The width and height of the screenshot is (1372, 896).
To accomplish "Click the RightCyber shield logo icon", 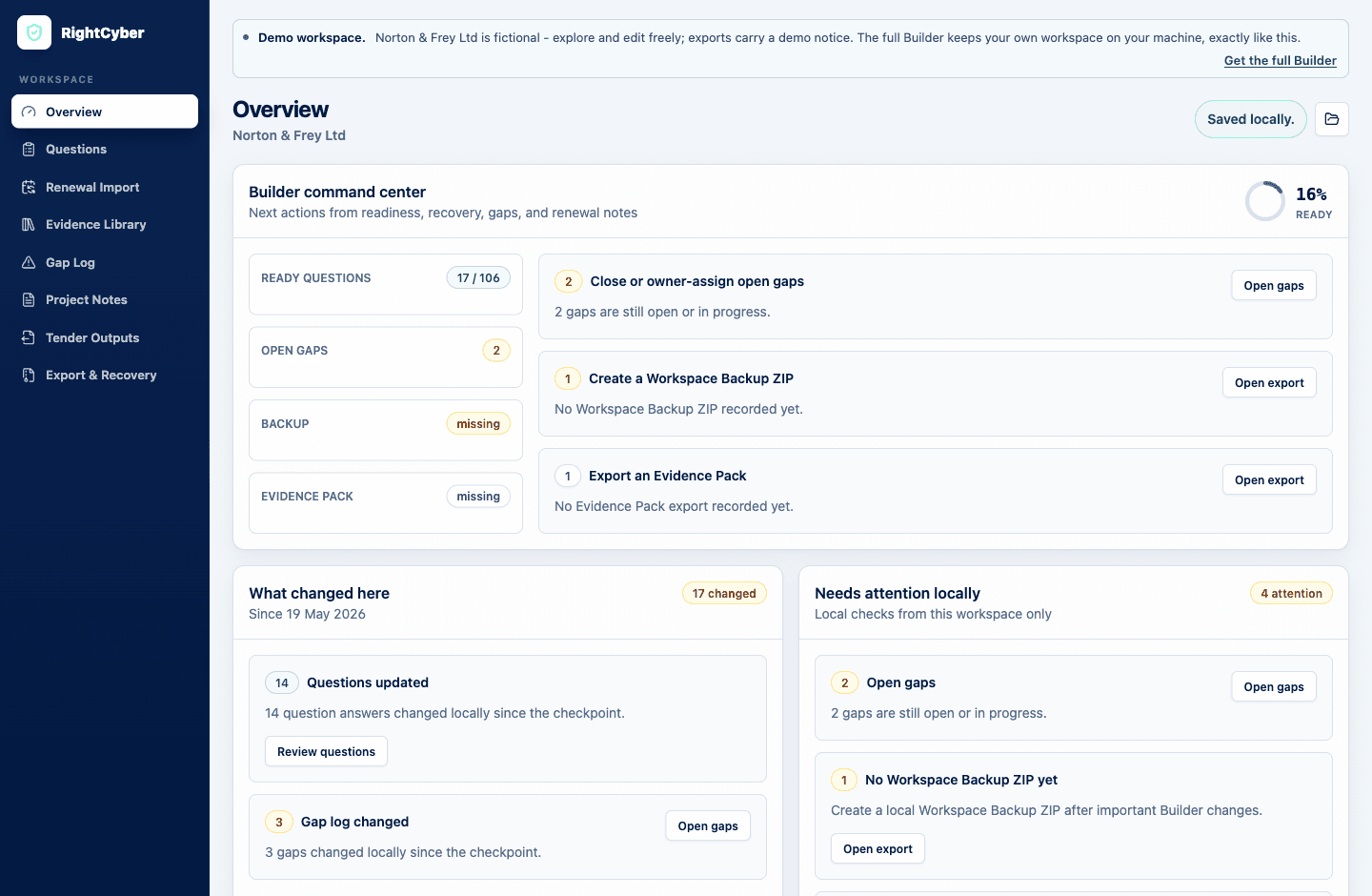I will point(34,32).
